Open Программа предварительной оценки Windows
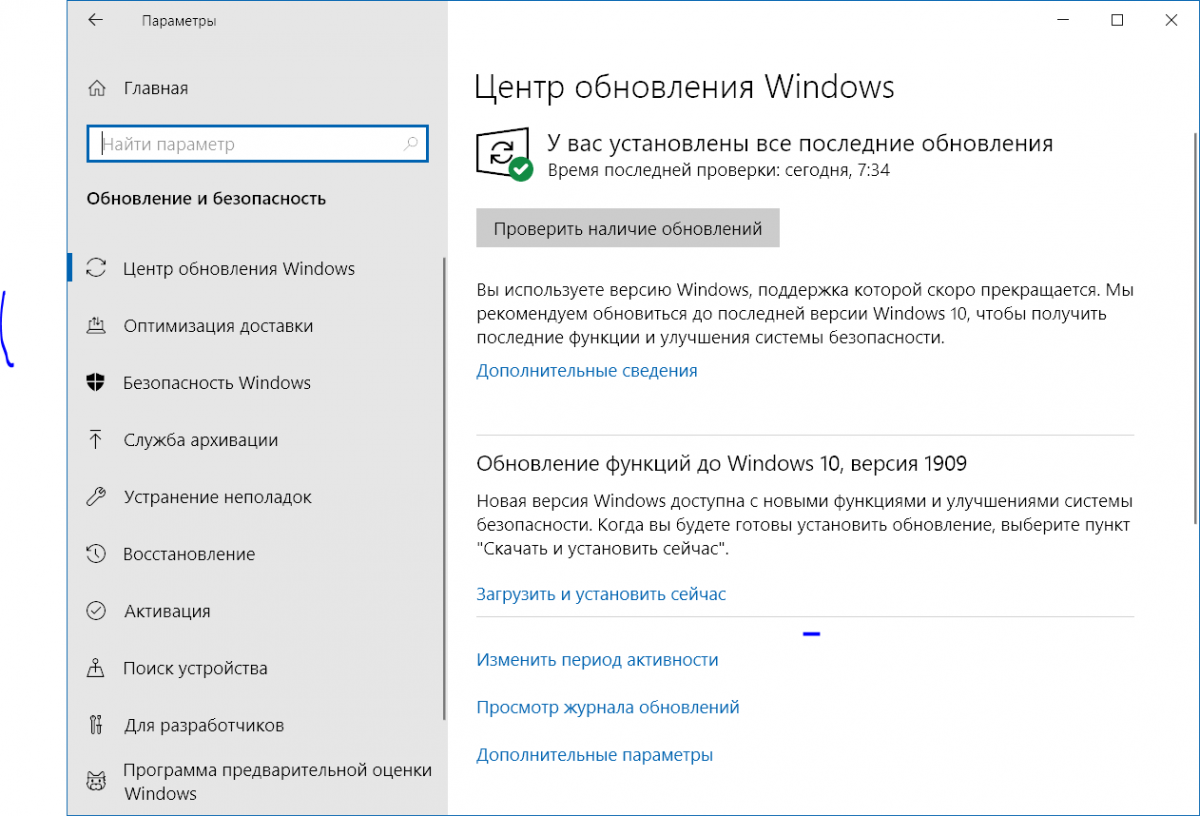 (277, 782)
